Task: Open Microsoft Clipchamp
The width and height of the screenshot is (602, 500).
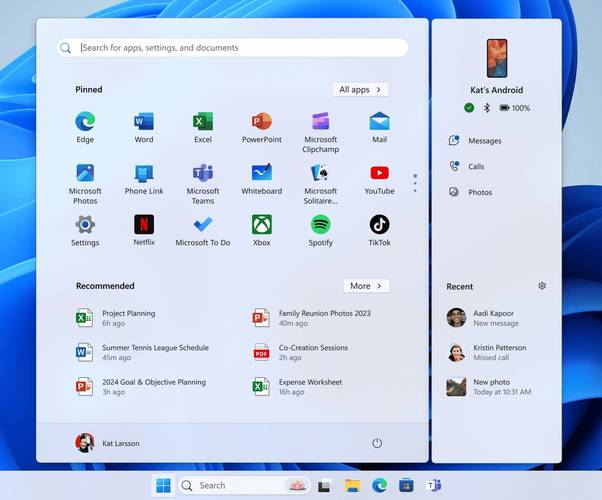Action: point(321,132)
